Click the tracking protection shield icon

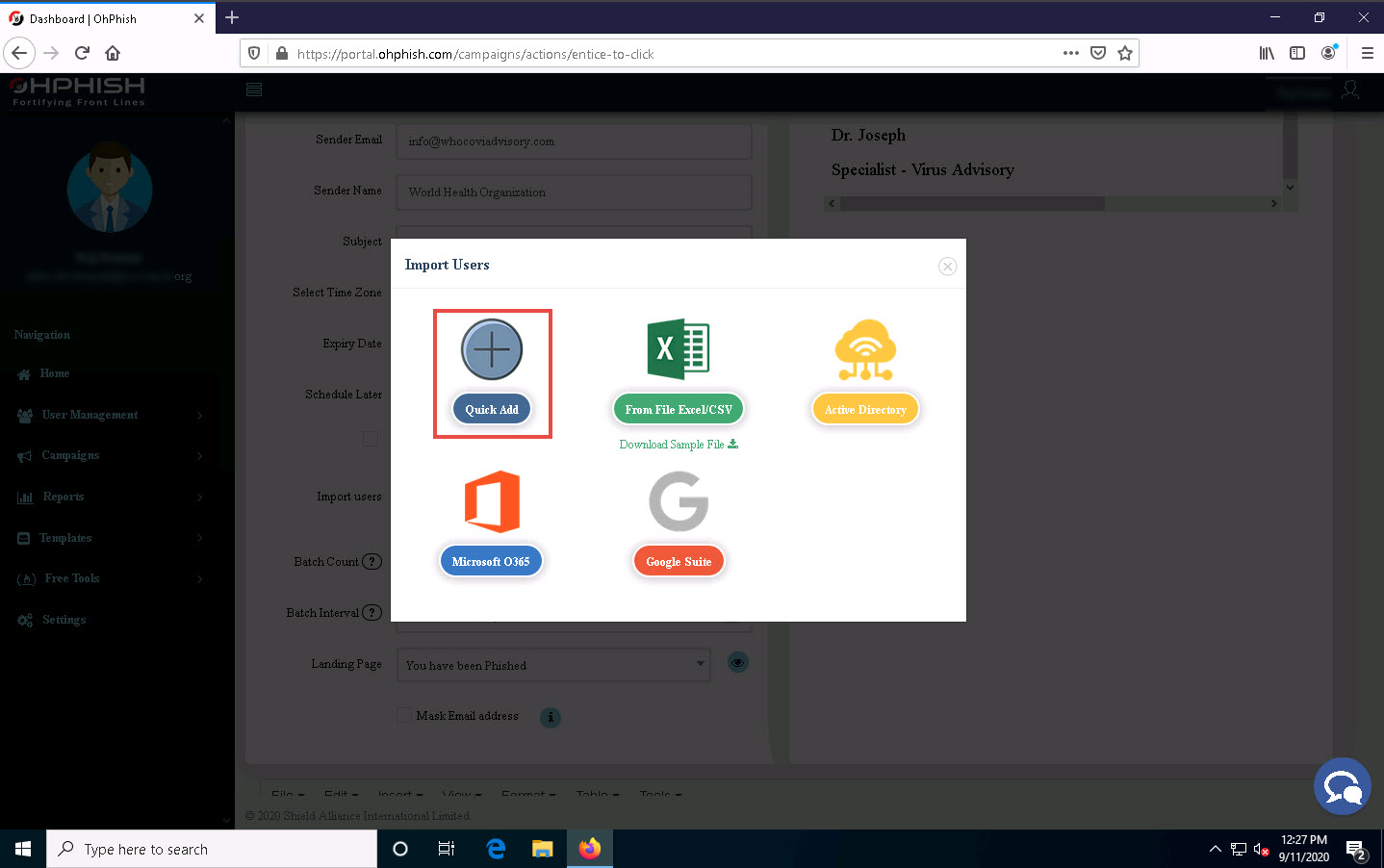point(254,54)
